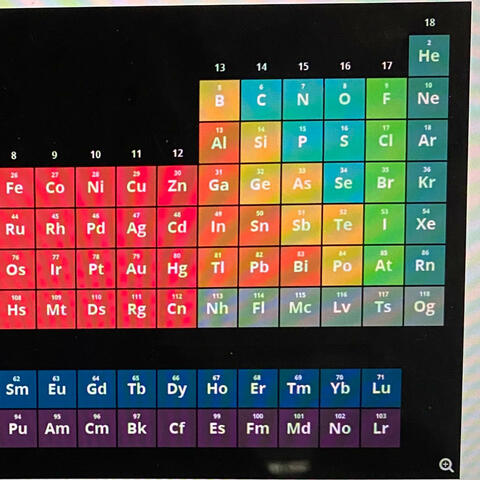Click the magnifier zoom-in icon
Screen dimensions: 480x480
446,465
